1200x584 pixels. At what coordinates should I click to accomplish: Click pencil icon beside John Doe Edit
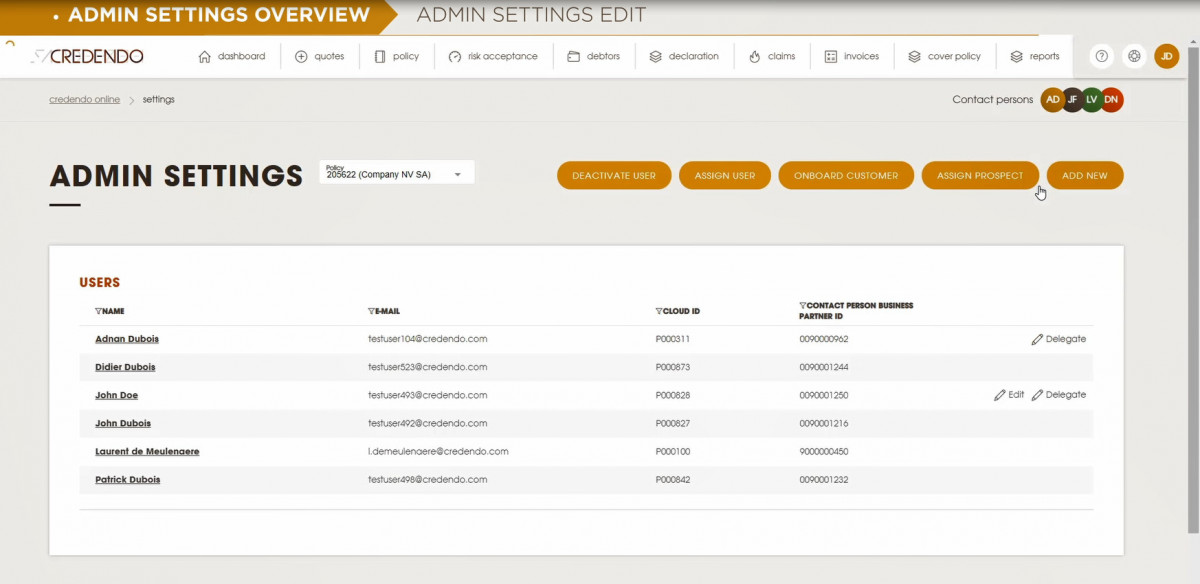pyautogui.click(x=1000, y=395)
